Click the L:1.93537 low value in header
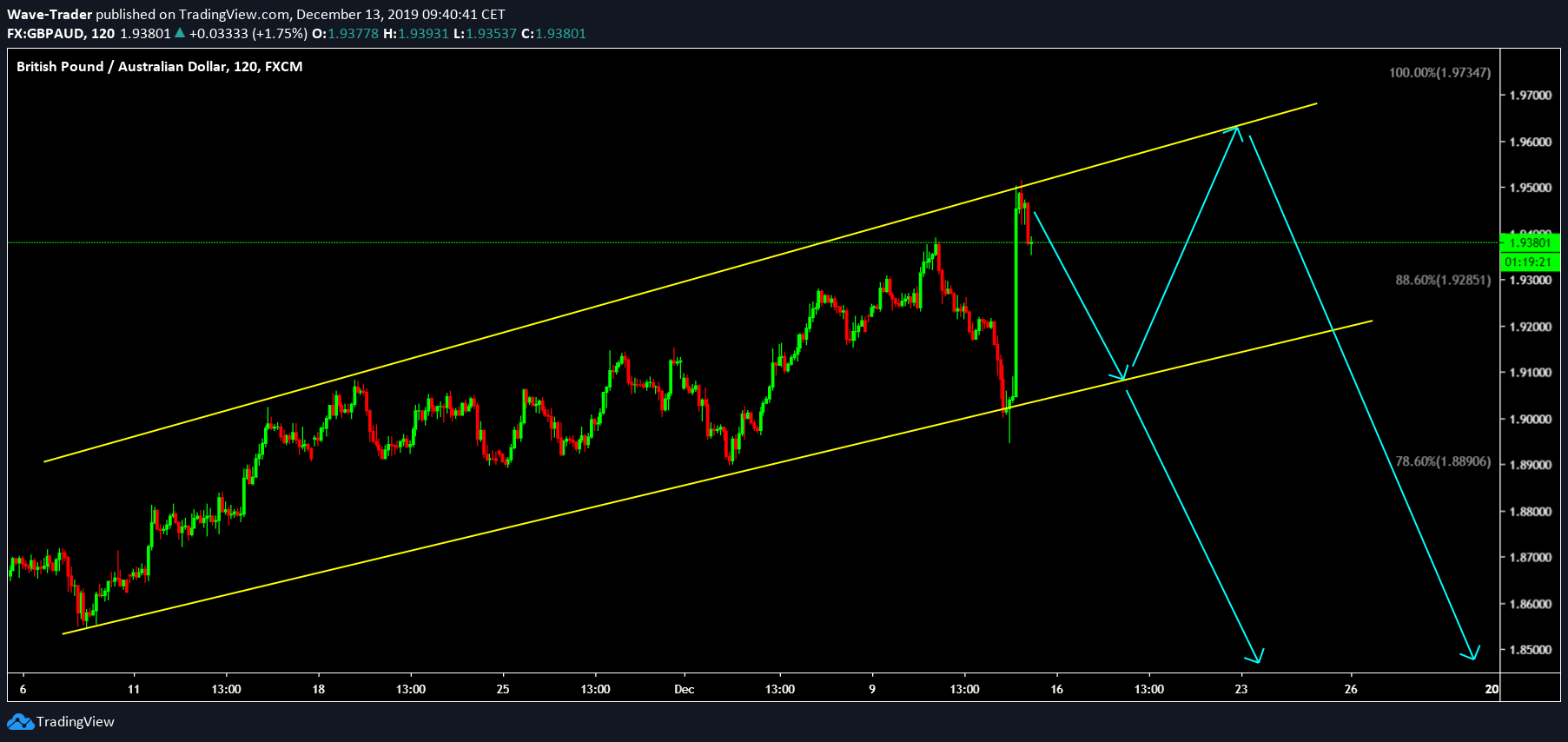 tap(485, 33)
